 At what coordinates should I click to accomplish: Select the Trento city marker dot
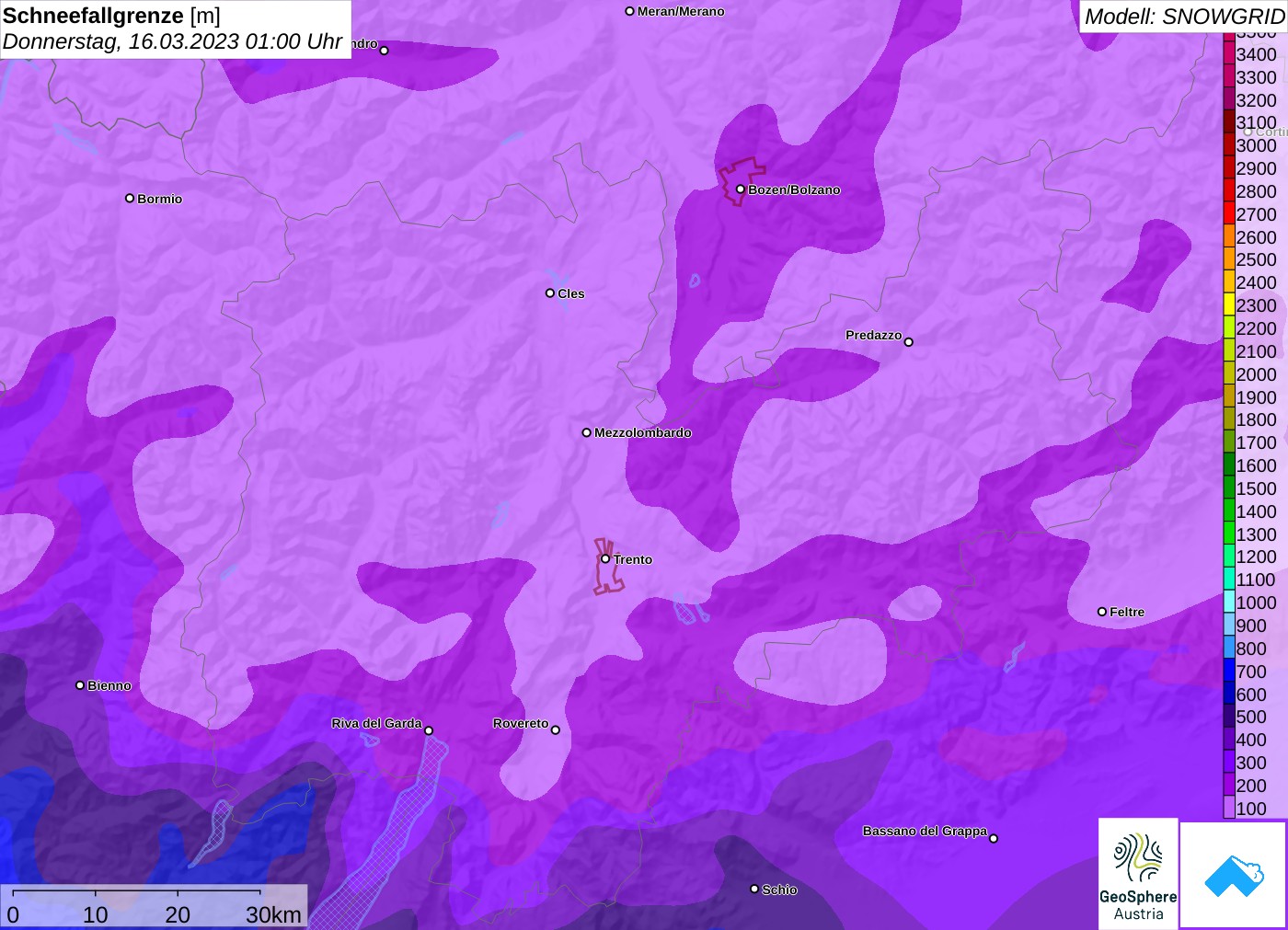(x=605, y=558)
